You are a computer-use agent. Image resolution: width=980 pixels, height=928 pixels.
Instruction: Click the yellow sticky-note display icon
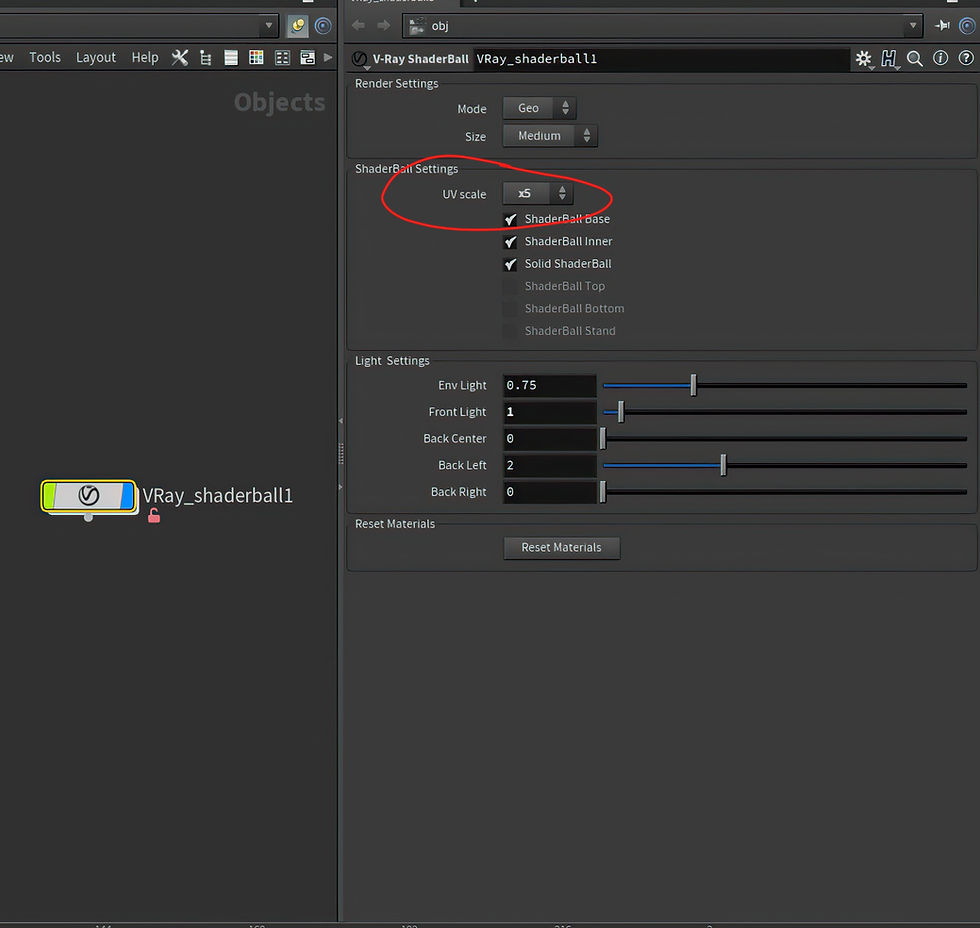pos(298,26)
